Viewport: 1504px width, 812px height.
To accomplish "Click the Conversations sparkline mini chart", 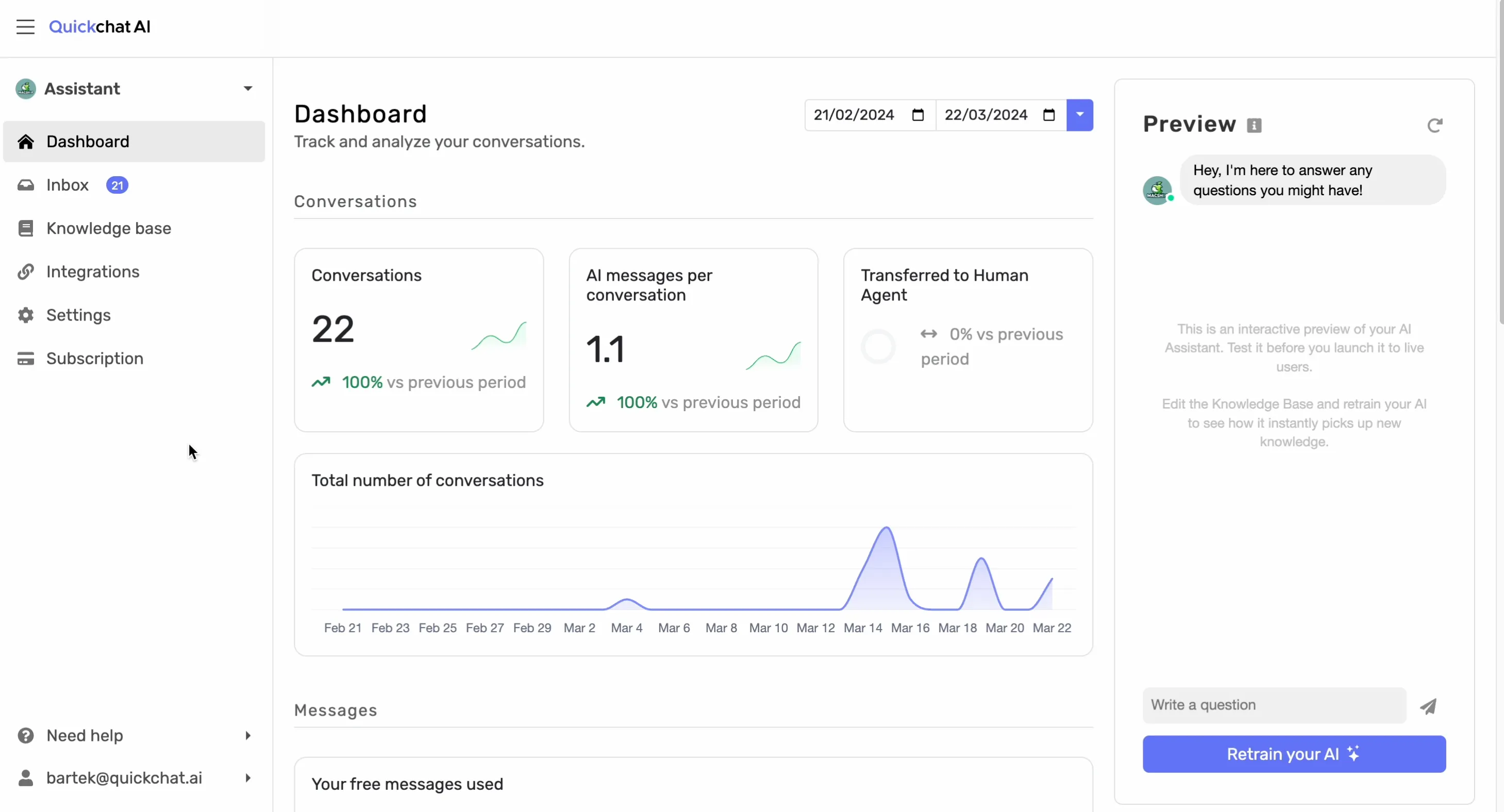I will pos(499,335).
